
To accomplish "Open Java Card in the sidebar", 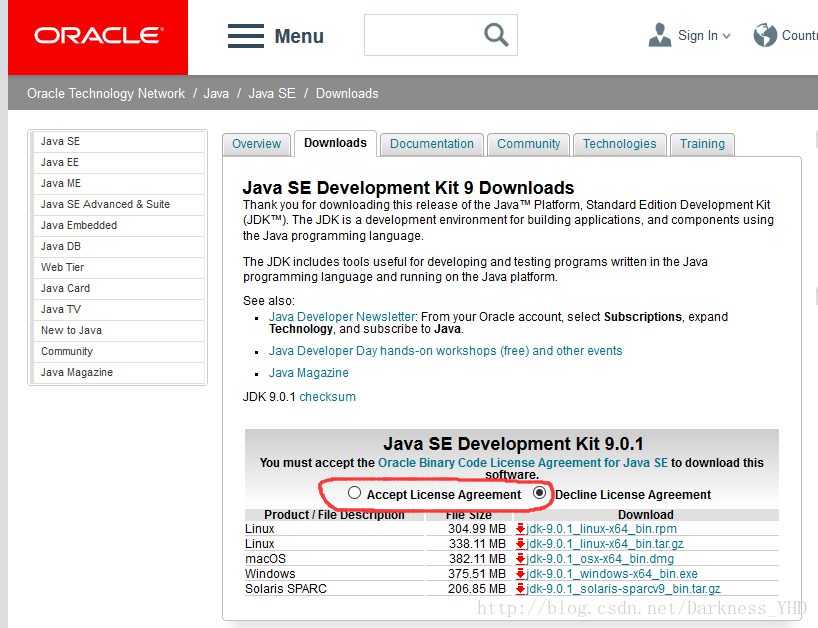I will 117,288.
